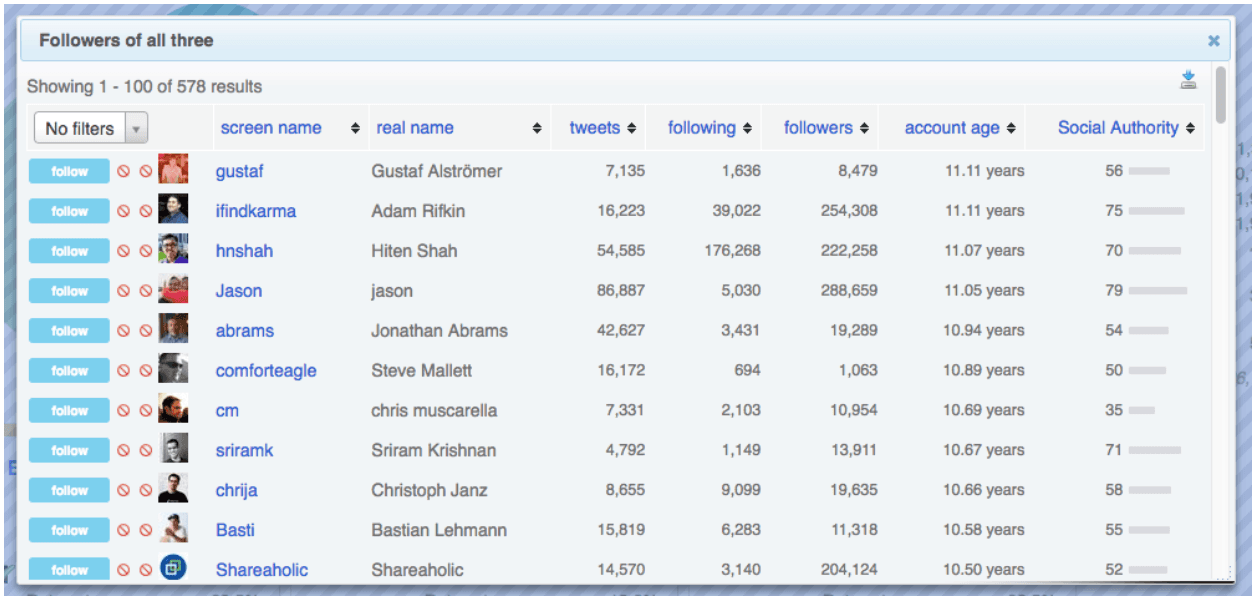Toggle sorting on the tweets column
This screenshot has height=598, width=1258.
point(629,128)
